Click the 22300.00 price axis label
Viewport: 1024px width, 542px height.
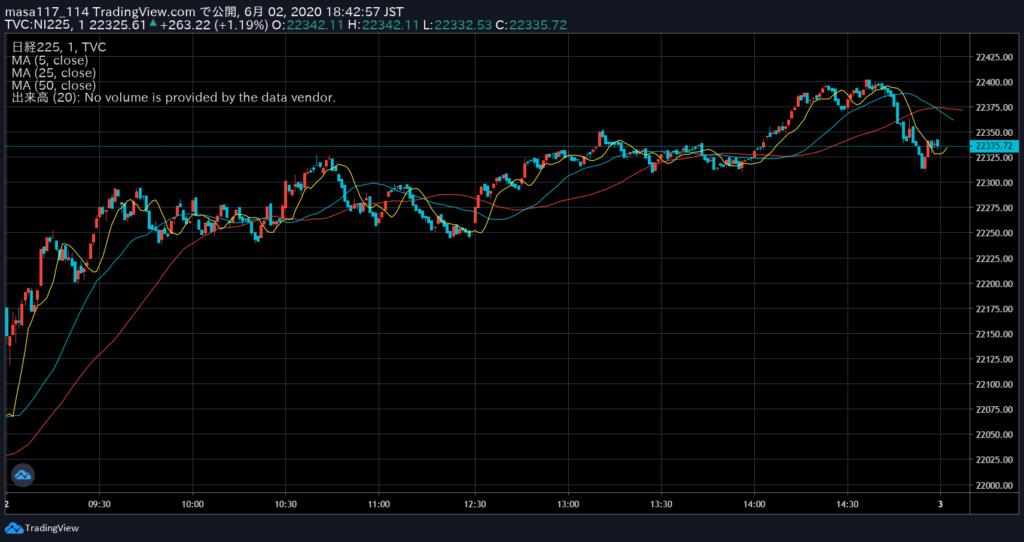point(994,183)
